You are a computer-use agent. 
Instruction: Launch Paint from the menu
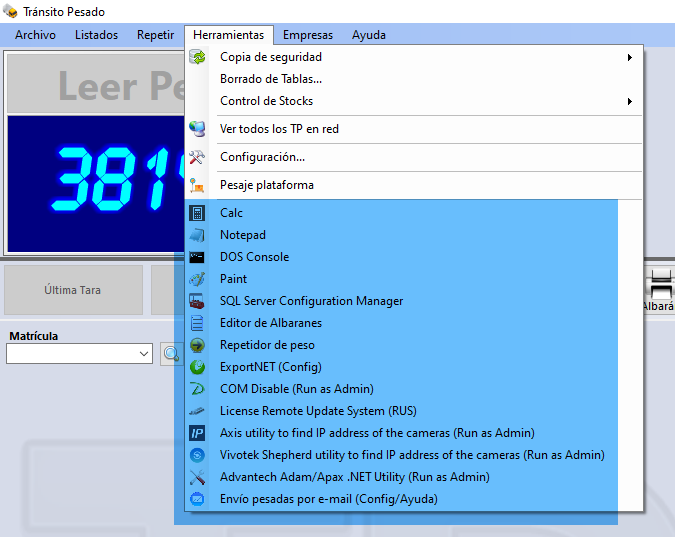[x=414, y=279]
